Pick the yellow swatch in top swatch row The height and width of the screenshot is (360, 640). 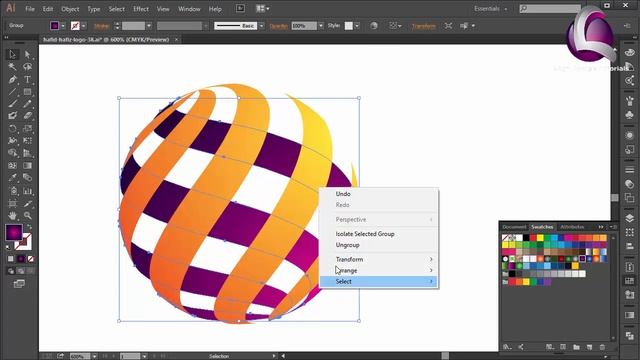coord(540,238)
